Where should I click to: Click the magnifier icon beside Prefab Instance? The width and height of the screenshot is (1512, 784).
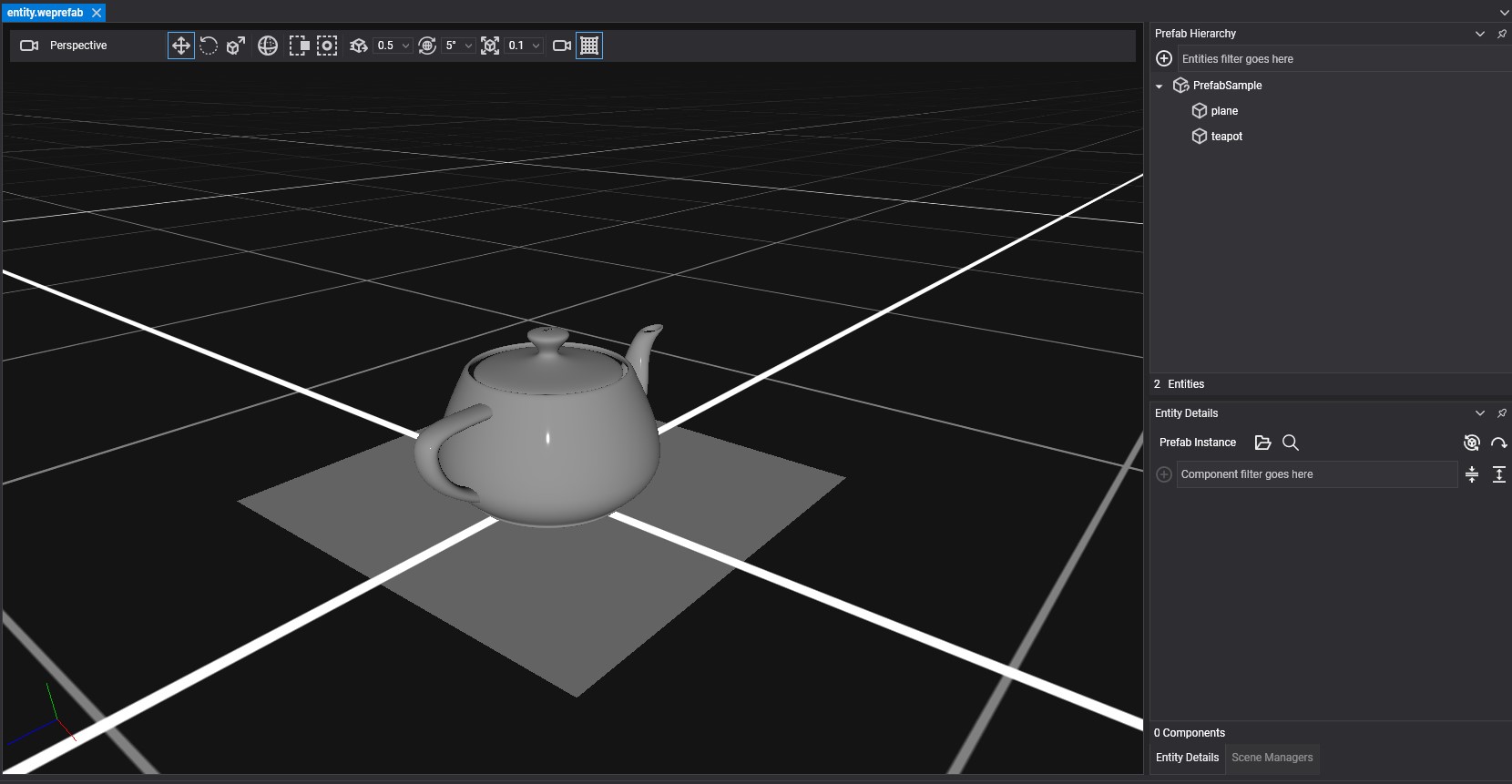pyautogui.click(x=1291, y=443)
